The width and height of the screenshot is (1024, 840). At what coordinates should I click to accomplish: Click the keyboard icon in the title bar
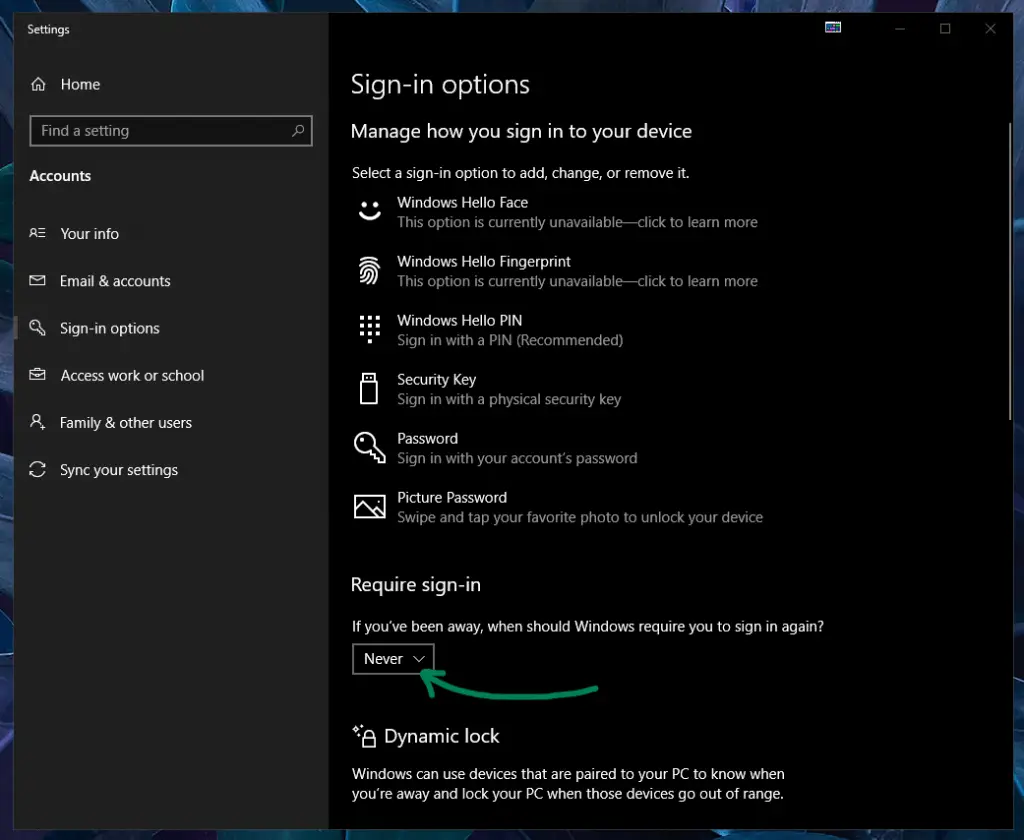(833, 27)
